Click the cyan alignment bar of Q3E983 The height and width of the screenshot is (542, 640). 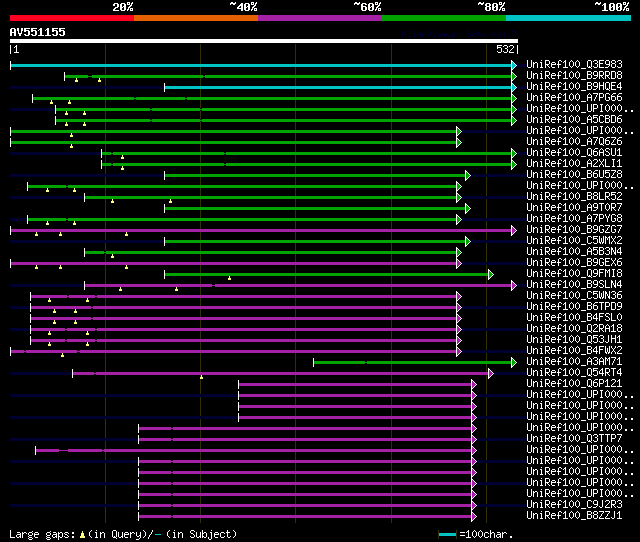pyautogui.click(x=261, y=65)
